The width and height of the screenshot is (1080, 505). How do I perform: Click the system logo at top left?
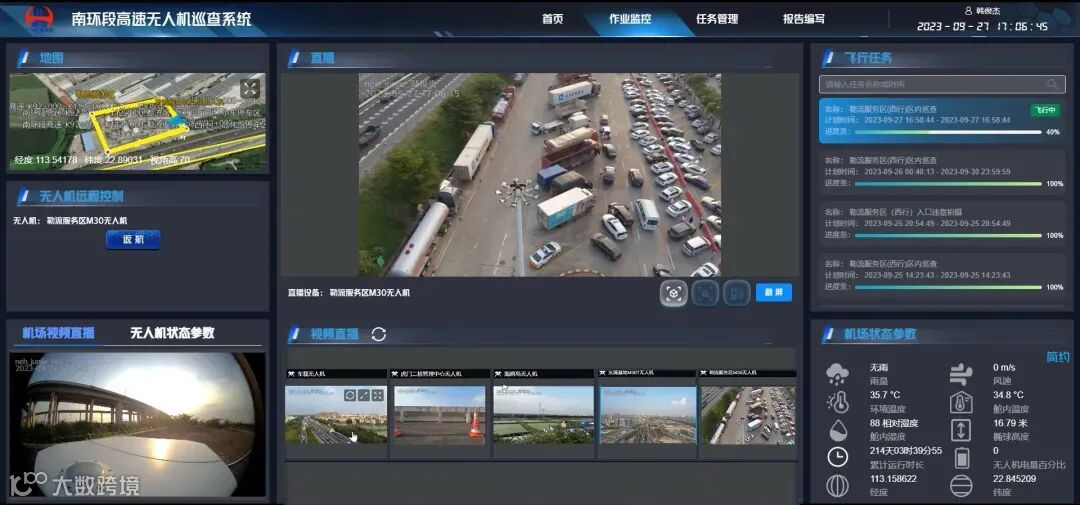pos(39,19)
